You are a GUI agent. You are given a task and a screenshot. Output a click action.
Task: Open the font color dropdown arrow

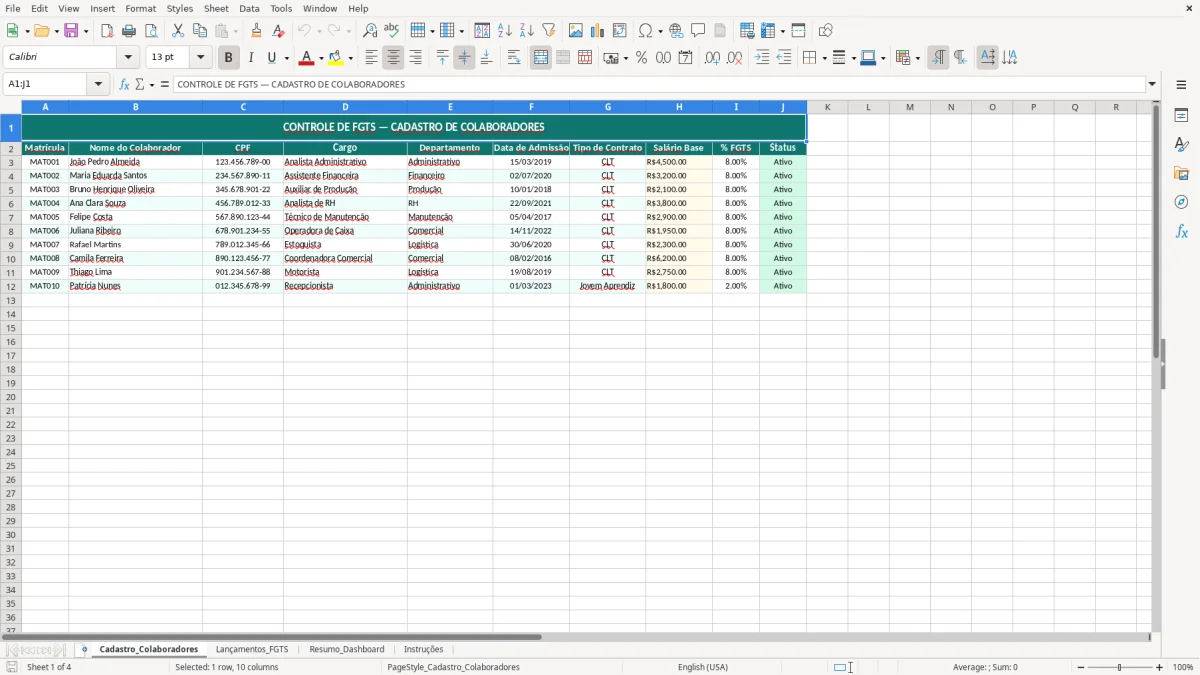(x=321, y=58)
